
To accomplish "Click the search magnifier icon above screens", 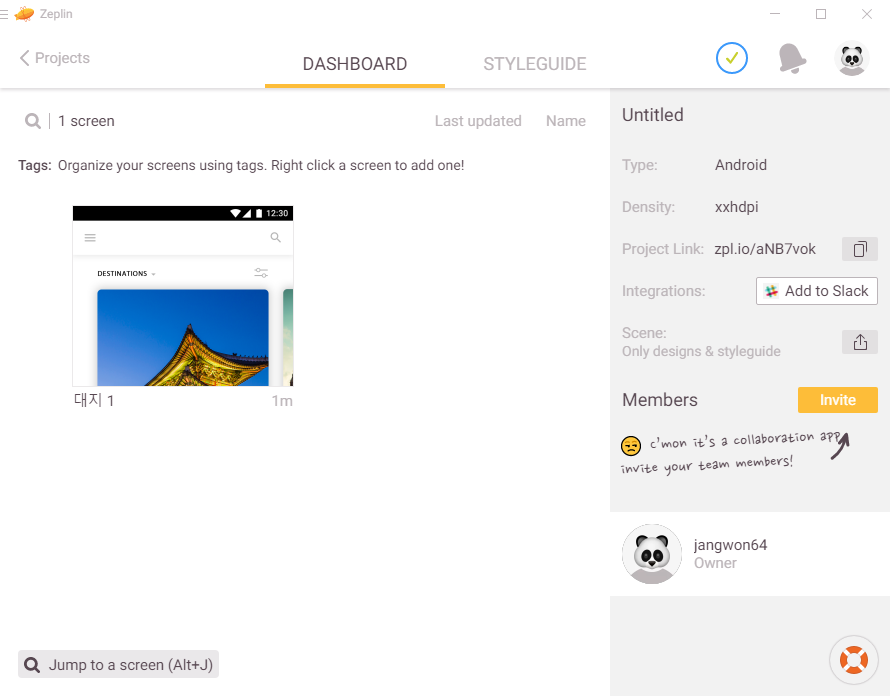I will tap(33, 121).
